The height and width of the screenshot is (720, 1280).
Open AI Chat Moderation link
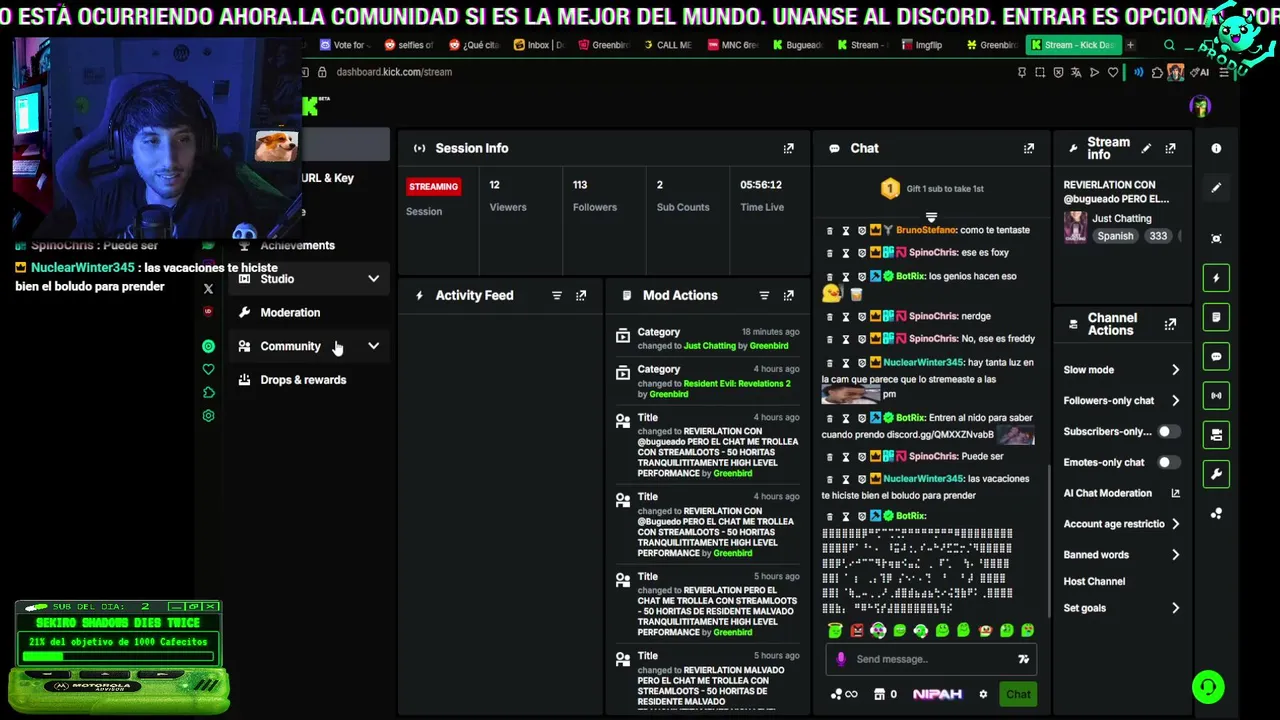(1122, 493)
